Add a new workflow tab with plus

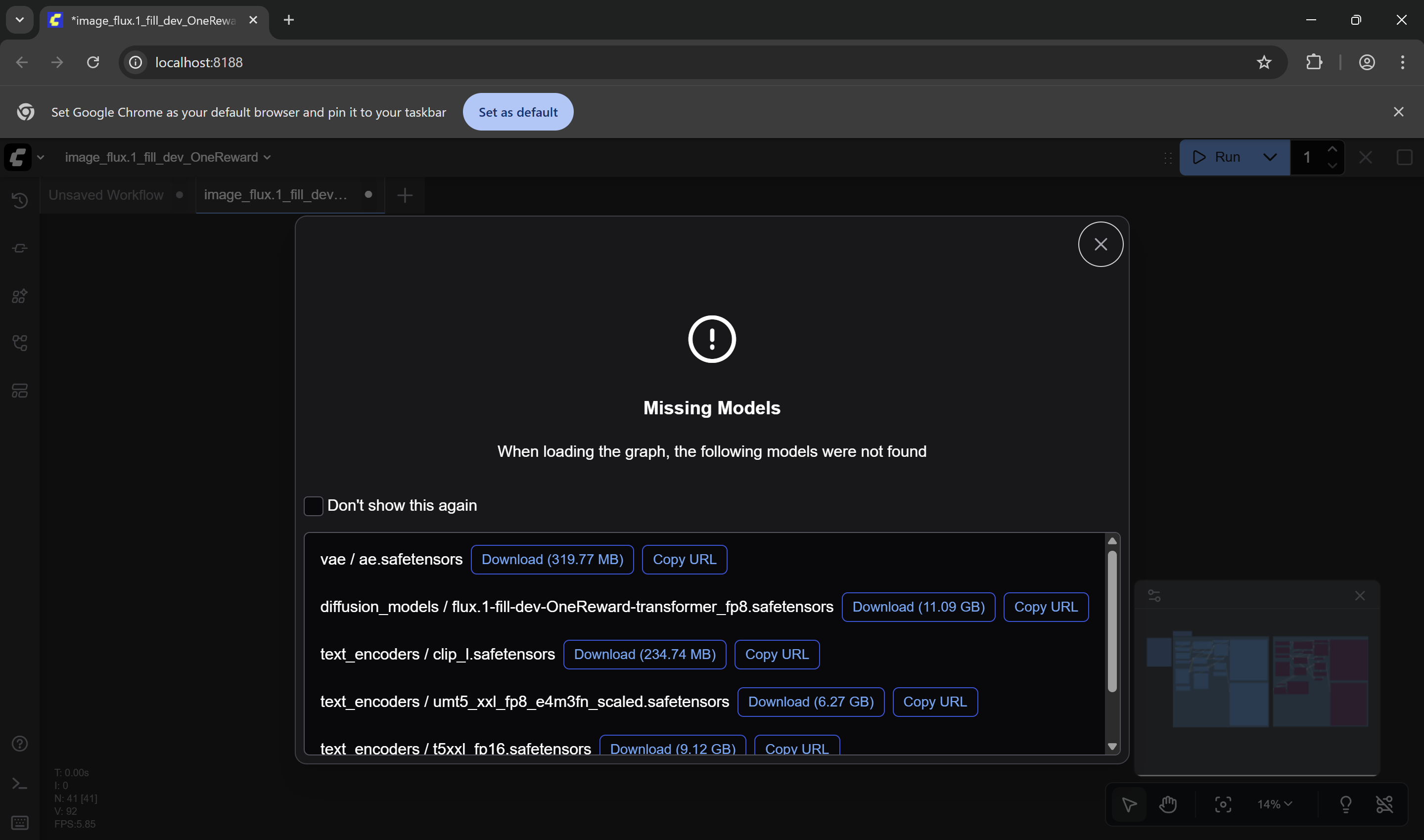point(405,195)
